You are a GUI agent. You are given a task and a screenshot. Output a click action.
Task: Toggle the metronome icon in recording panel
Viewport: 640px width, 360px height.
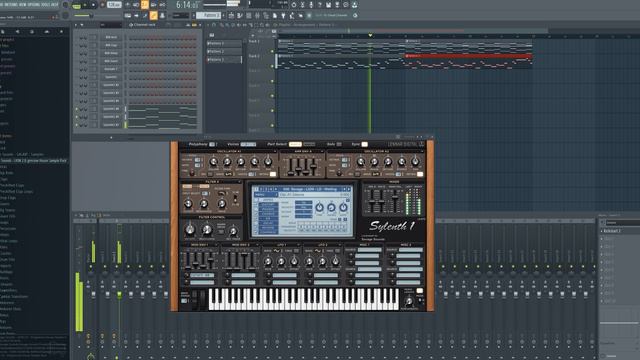tap(128, 5)
